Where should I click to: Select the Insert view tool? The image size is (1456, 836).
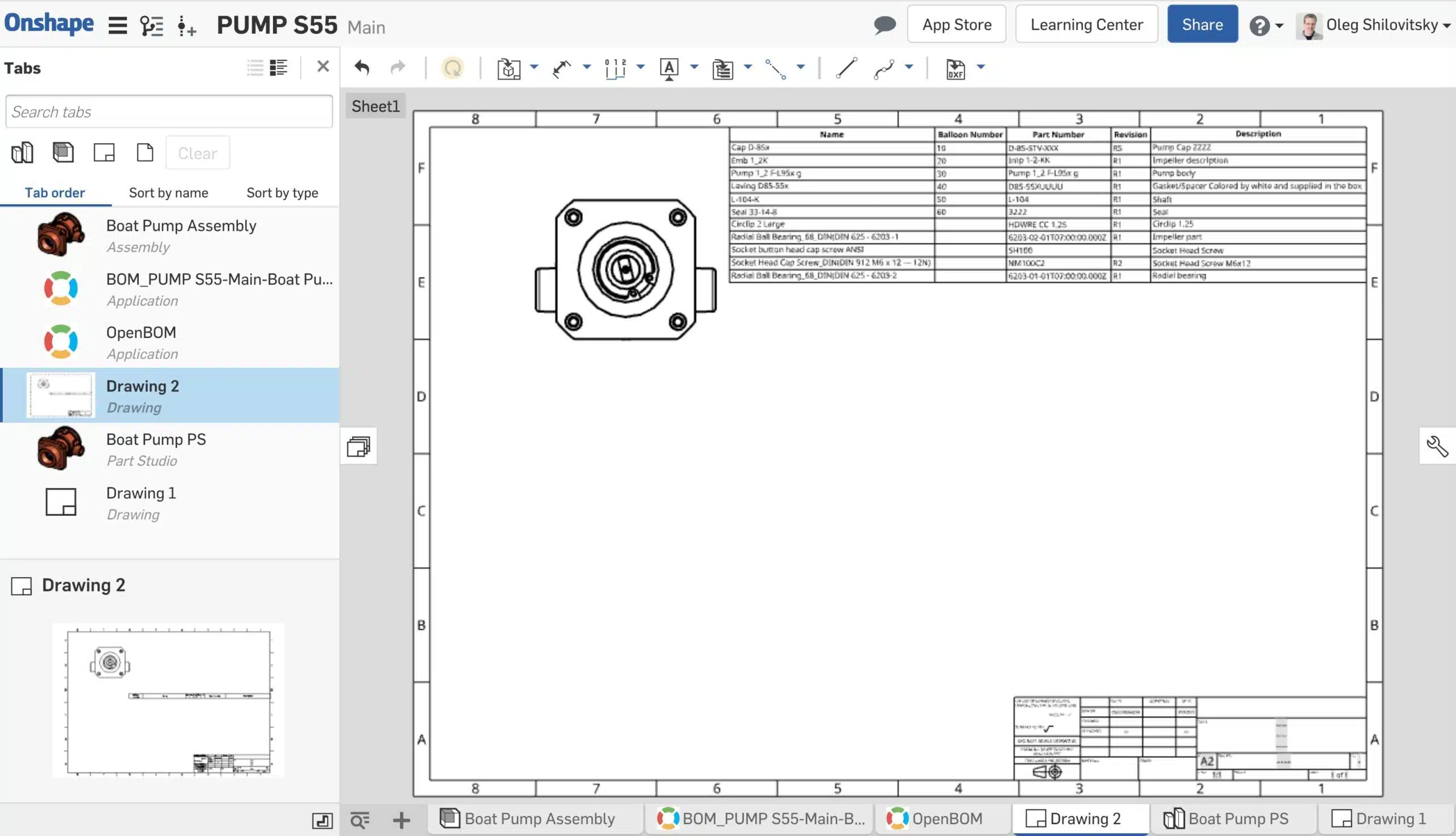click(x=508, y=68)
